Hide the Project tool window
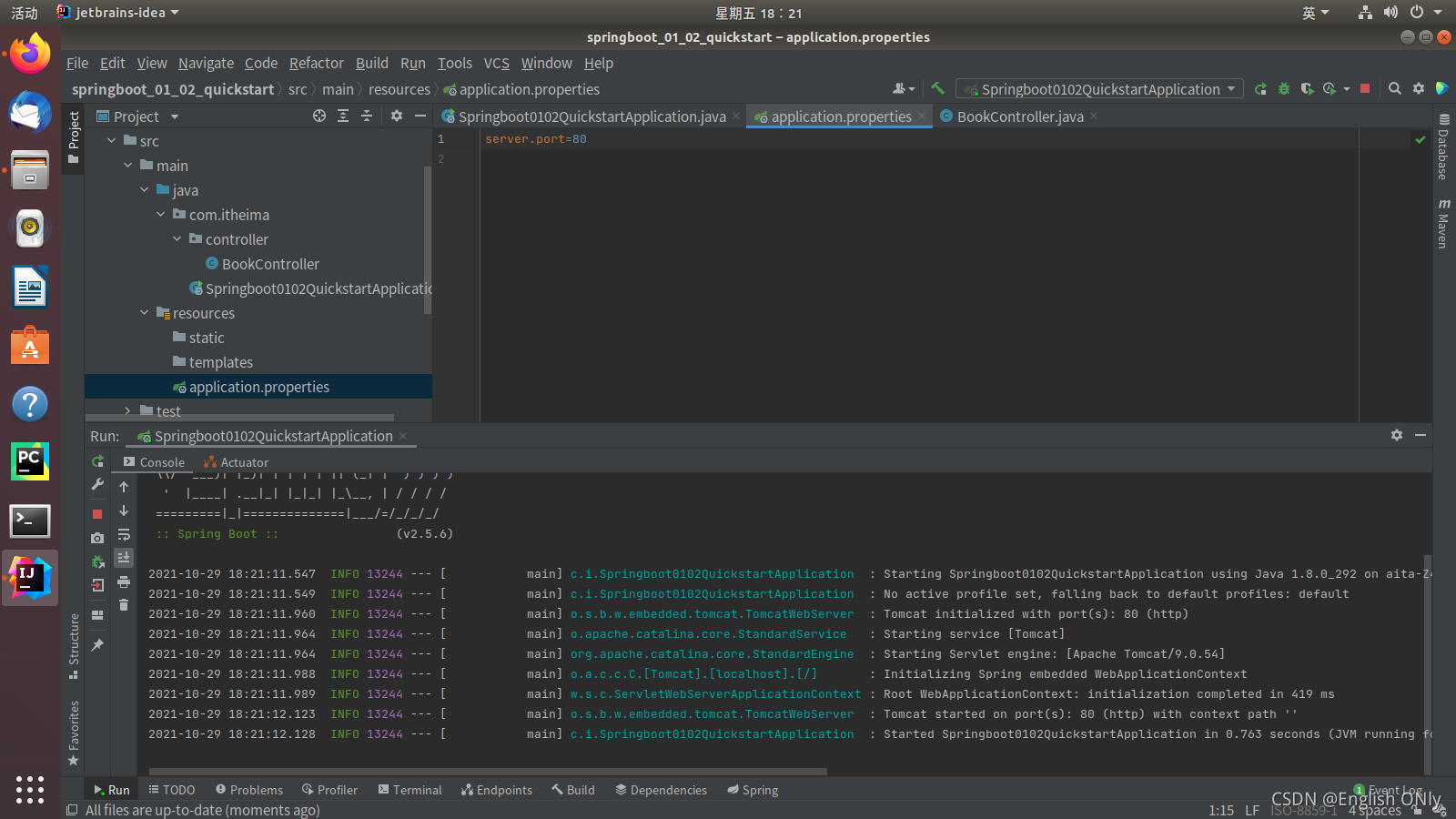Screen dimensions: 1456x819 point(420,116)
